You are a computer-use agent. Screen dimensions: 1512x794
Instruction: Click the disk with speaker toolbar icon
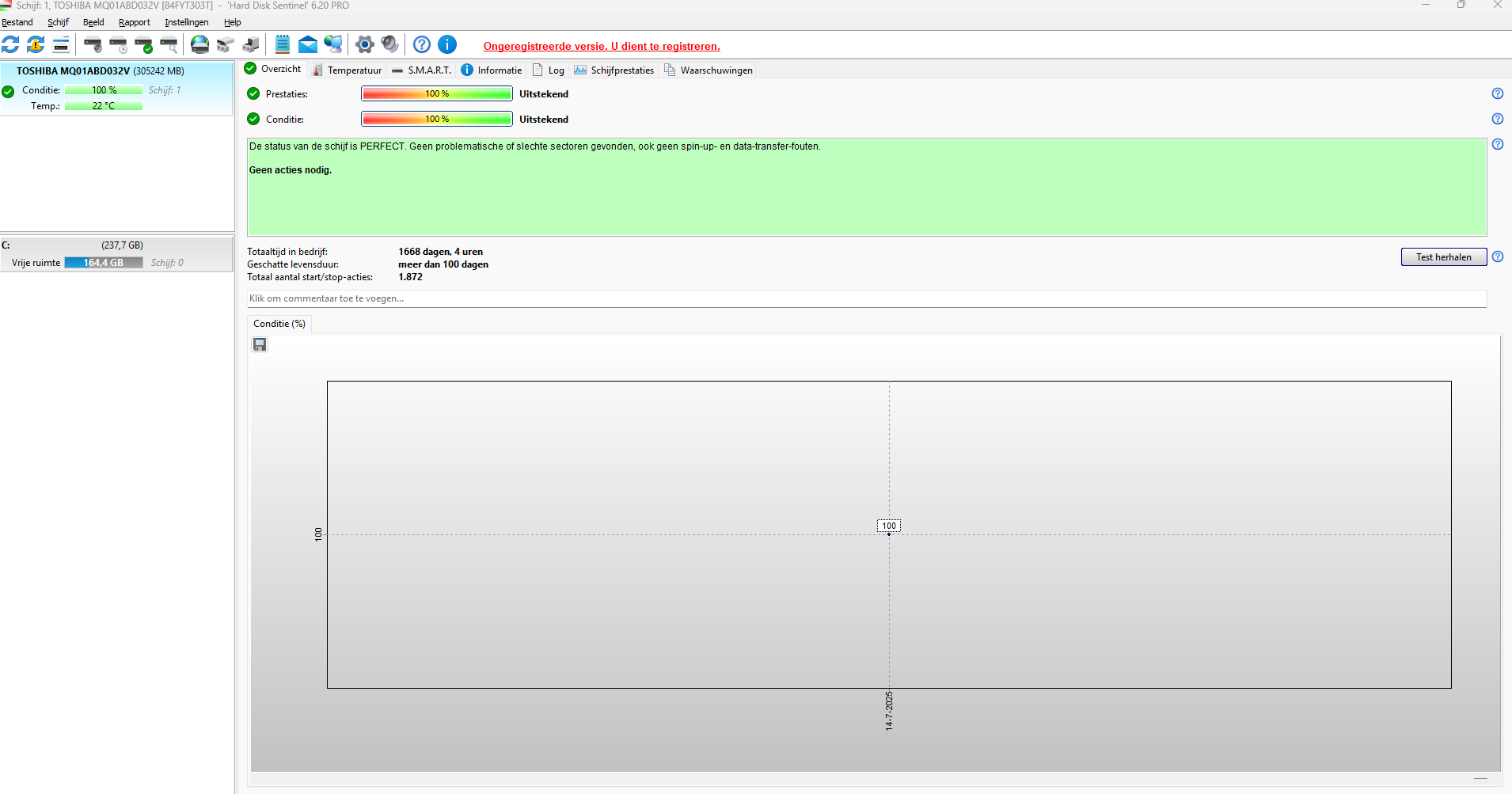[x=93, y=44]
